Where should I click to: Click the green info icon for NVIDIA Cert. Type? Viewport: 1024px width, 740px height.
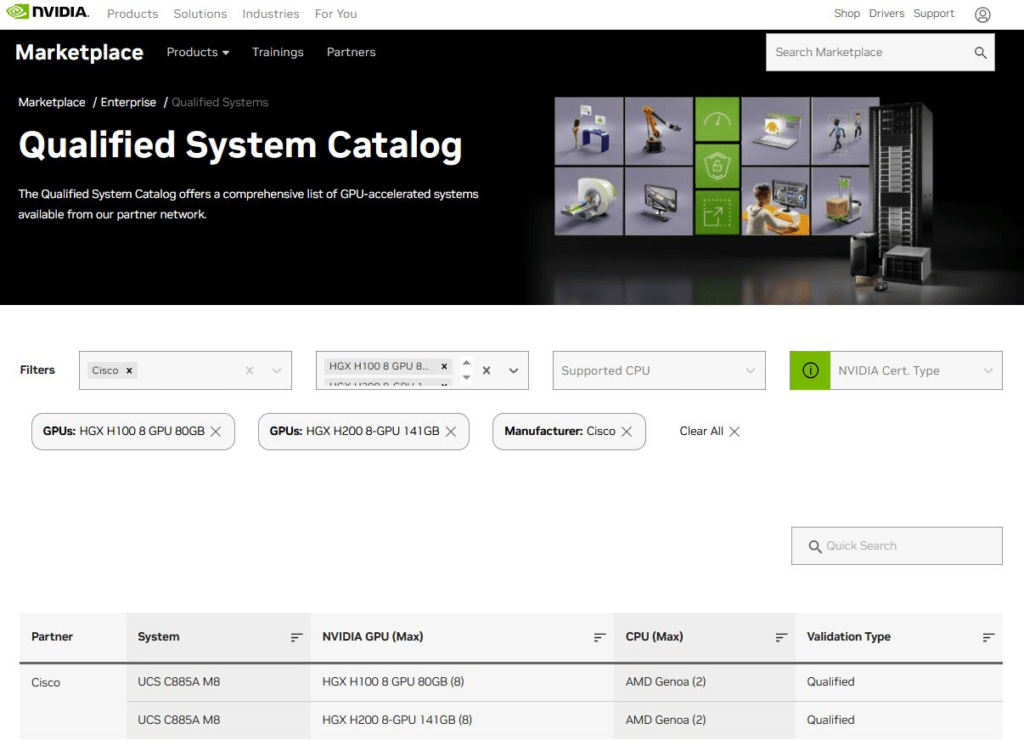[x=810, y=370]
